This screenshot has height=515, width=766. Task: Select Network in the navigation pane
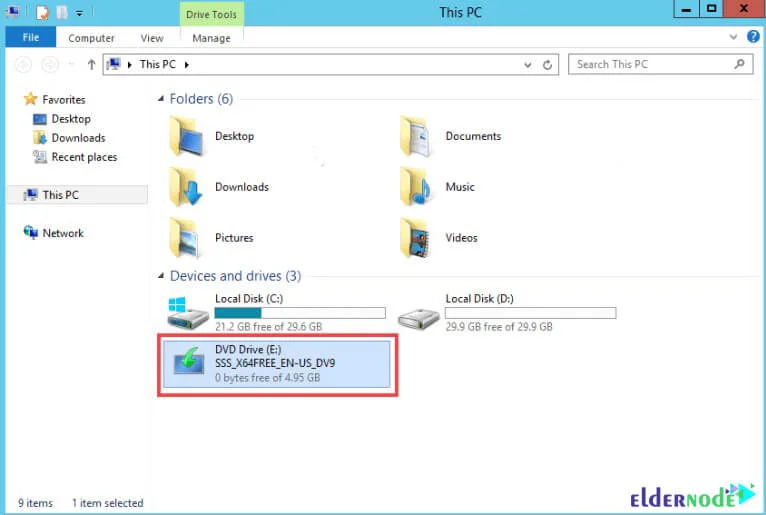point(62,233)
